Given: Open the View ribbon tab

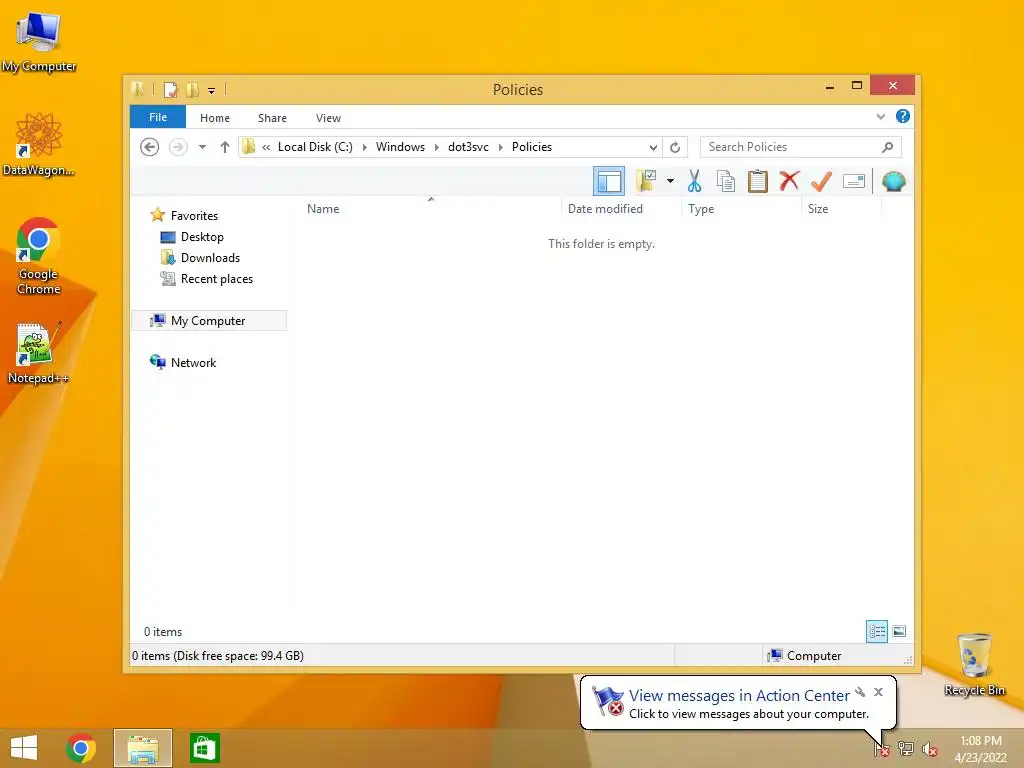Looking at the screenshot, I should (328, 118).
